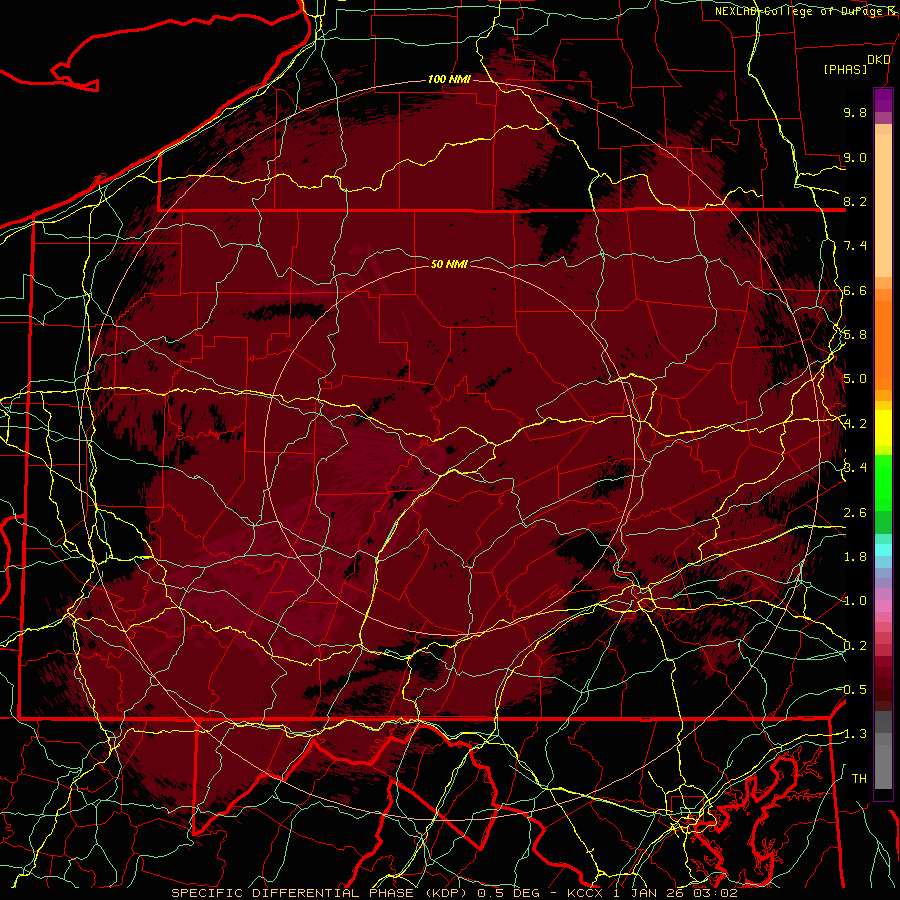Click the 50 NMI range ring label

(x=449, y=264)
